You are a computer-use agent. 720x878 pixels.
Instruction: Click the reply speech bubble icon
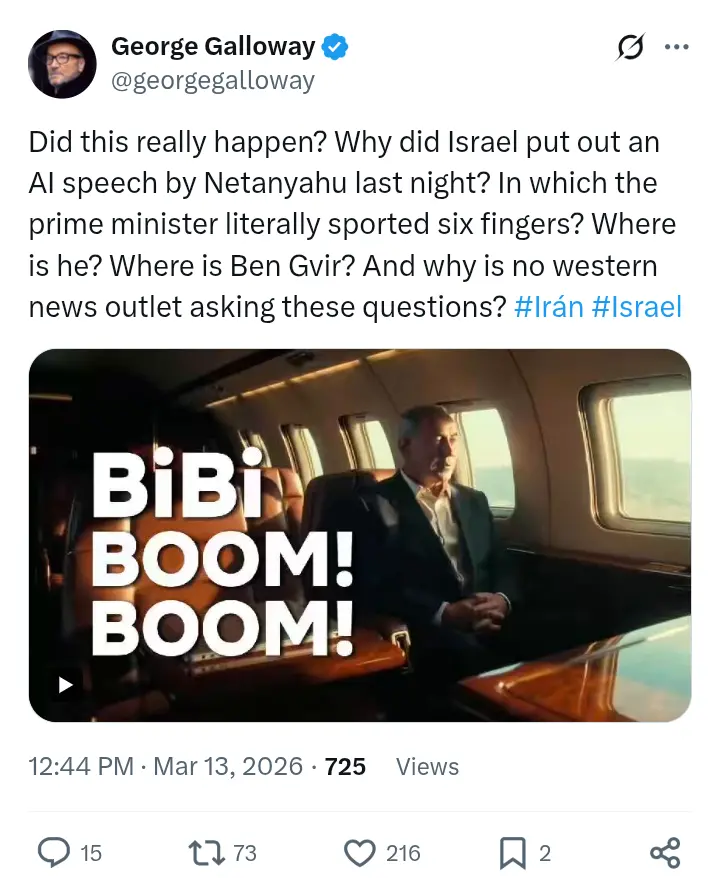point(52,852)
